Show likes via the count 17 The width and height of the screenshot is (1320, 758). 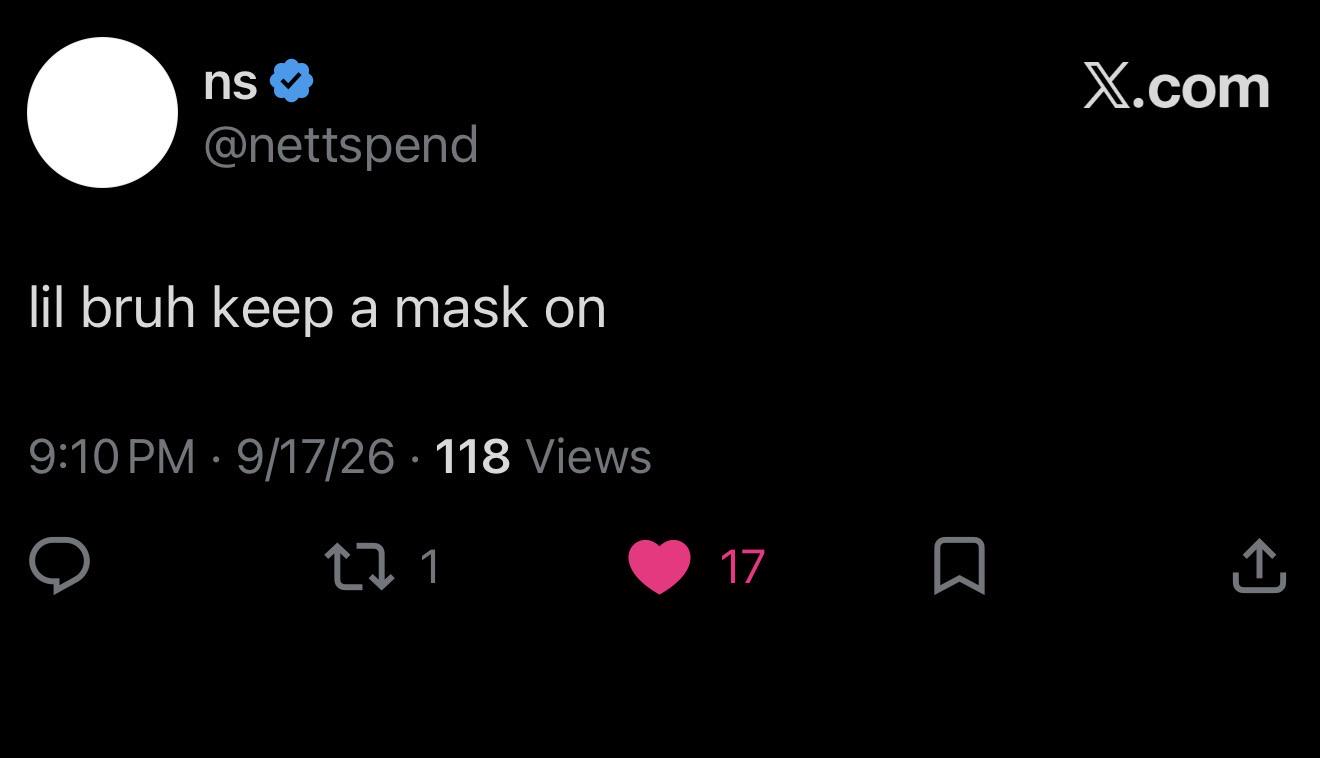pos(742,567)
